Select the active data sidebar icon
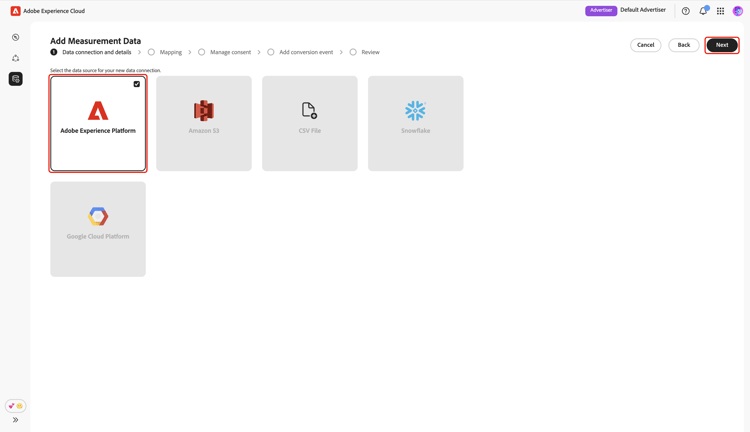Viewport: 750px width, 432px height. (x=16, y=79)
